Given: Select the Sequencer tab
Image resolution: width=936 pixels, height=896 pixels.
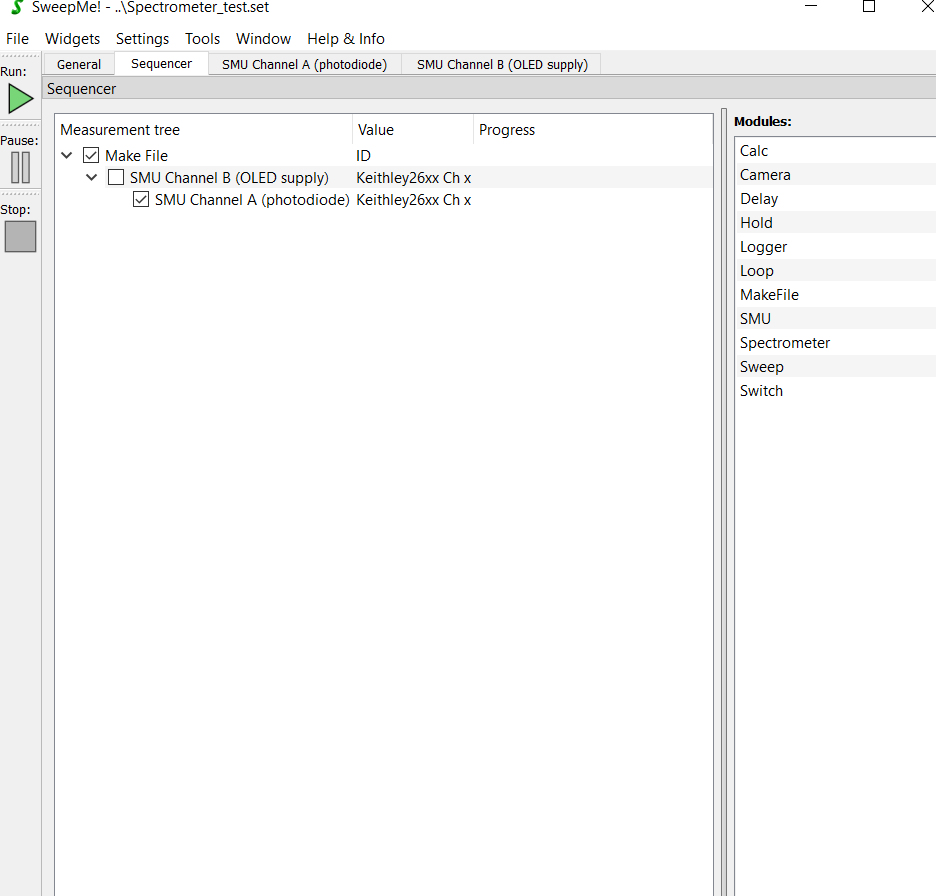Looking at the screenshot, I should [161, 64].
